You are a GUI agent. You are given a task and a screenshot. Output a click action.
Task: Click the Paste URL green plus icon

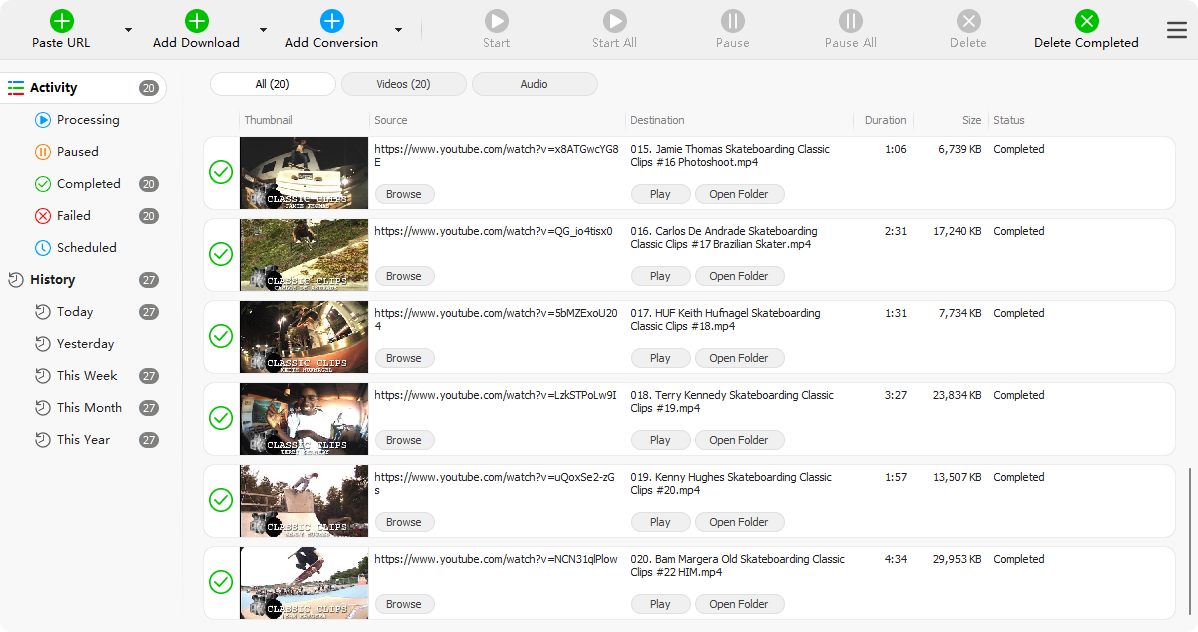pos(62,21)
